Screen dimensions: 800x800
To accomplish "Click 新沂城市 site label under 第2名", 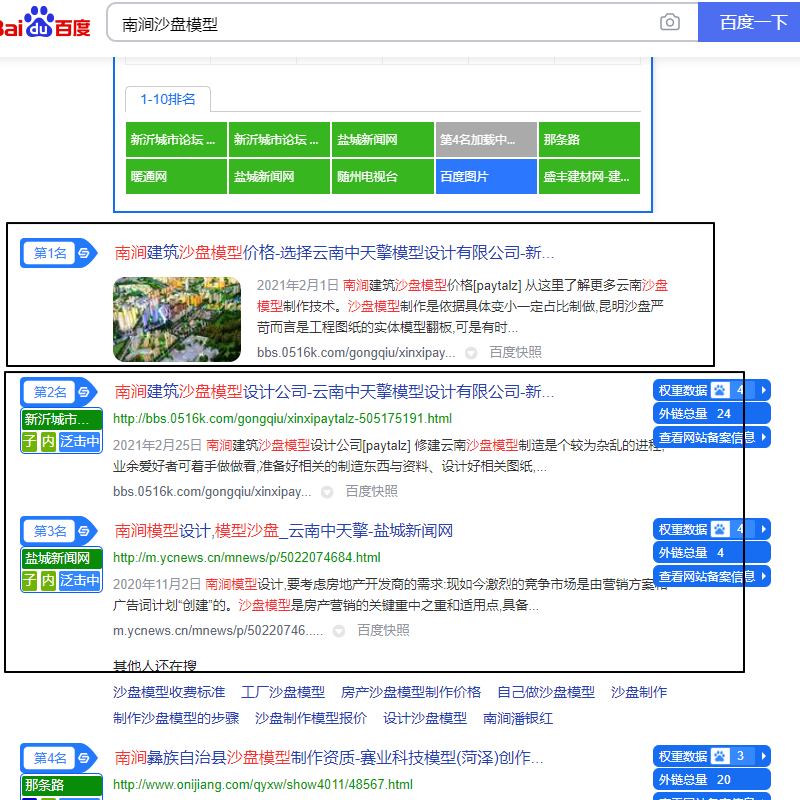I will 62,419.
